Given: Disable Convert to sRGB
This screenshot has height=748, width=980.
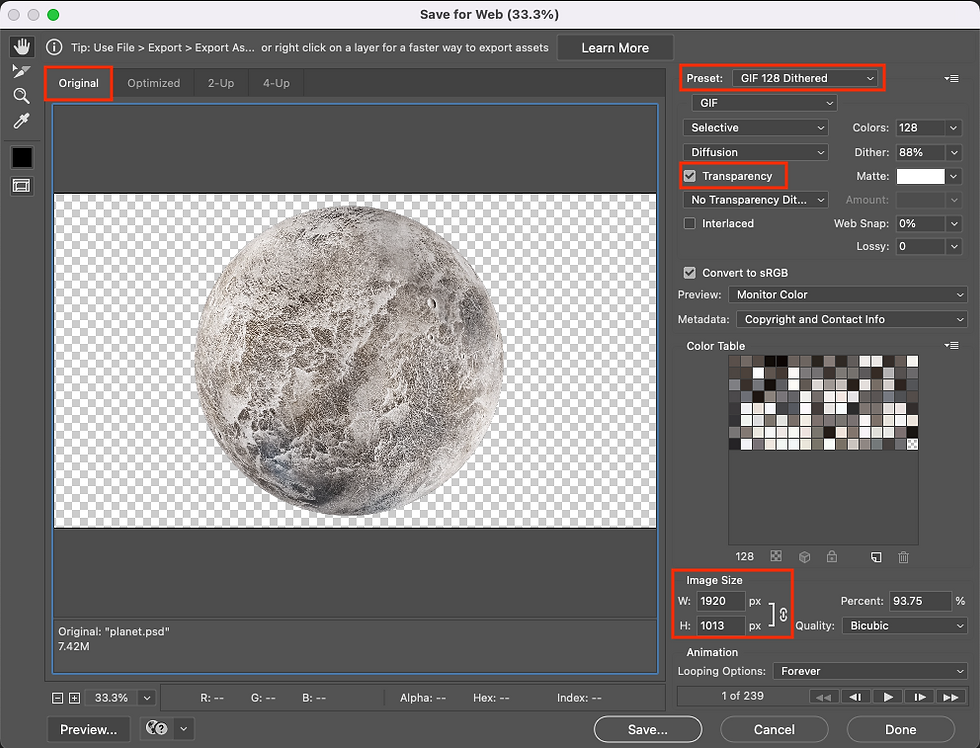Looking at the screenshot, I should [689, 272].
